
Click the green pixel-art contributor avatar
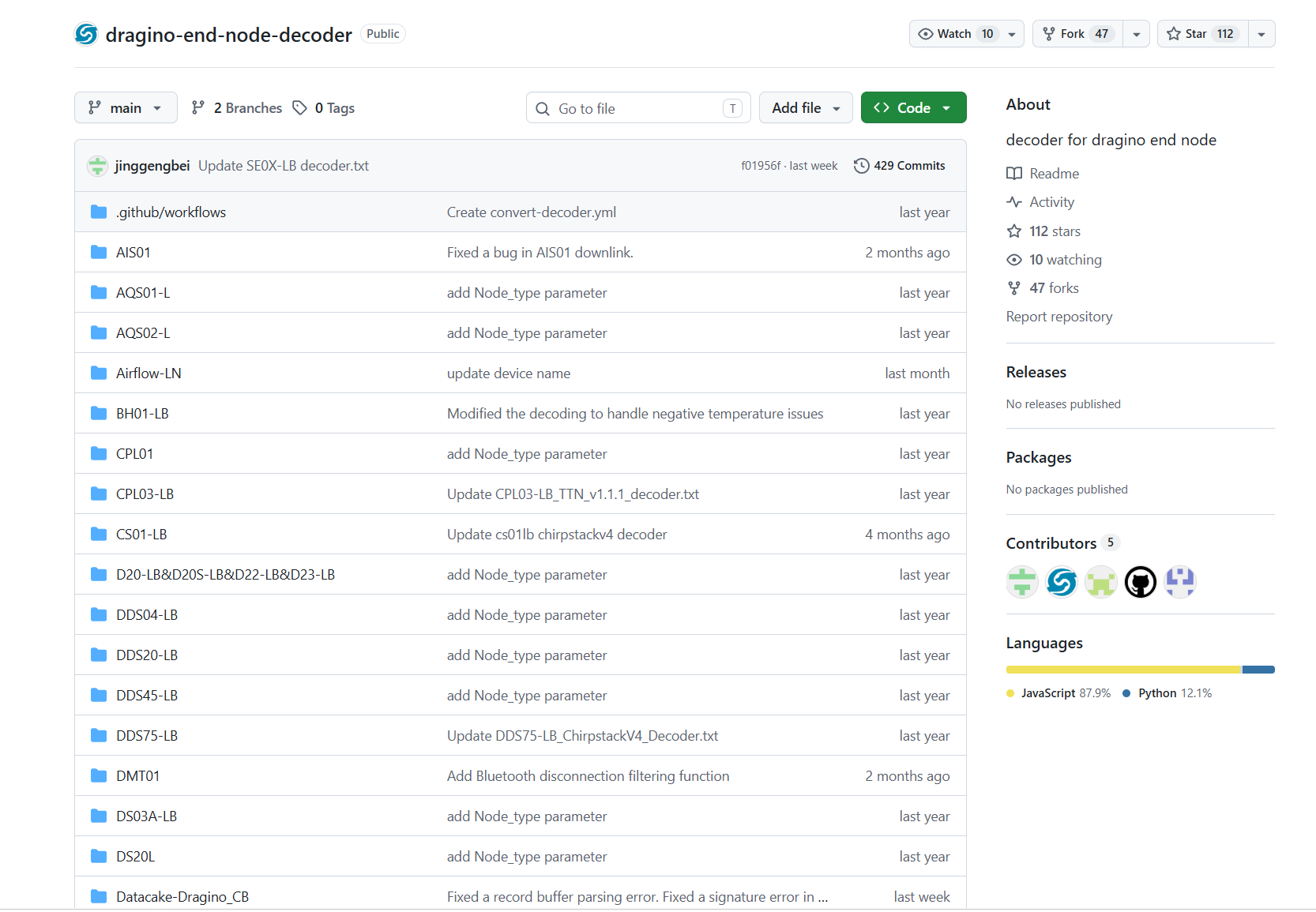(1101, 582)
